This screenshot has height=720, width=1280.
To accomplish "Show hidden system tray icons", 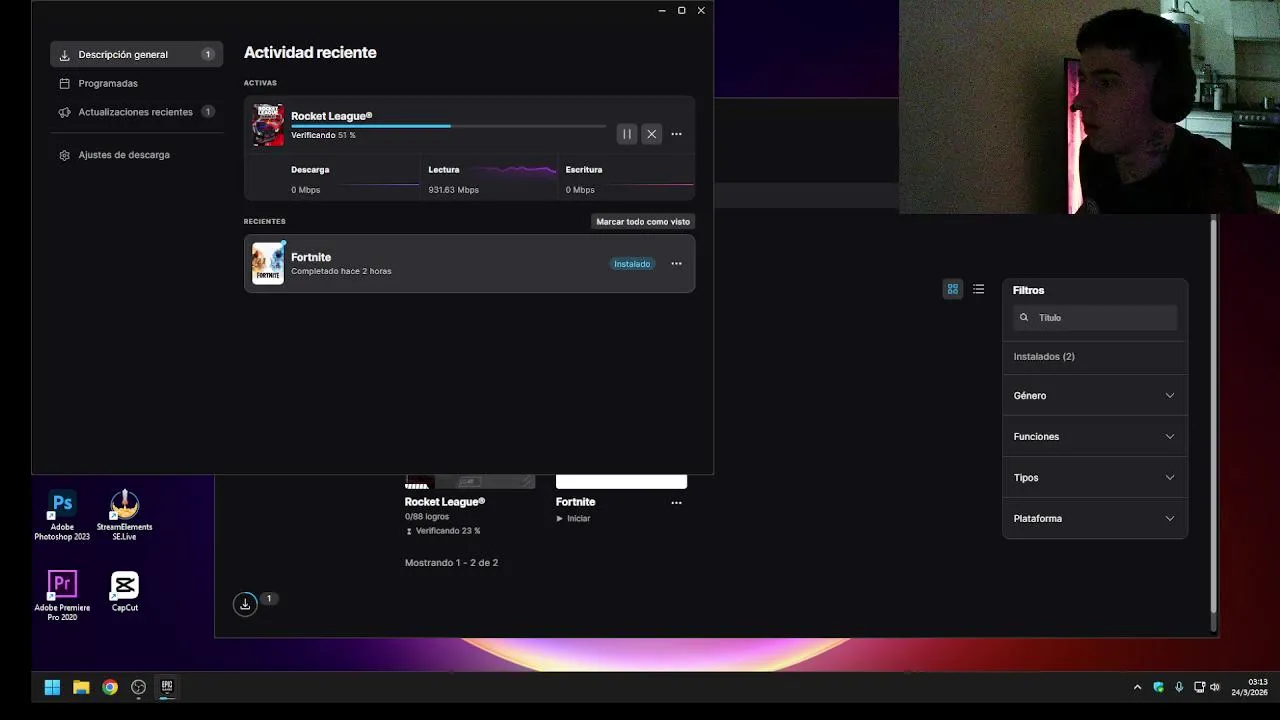I will pyautogui.click(x=1137, y=687).
